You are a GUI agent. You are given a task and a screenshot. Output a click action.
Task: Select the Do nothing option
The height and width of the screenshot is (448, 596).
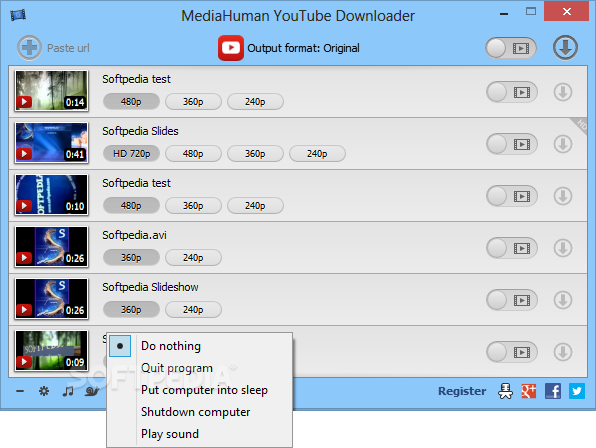200,346
